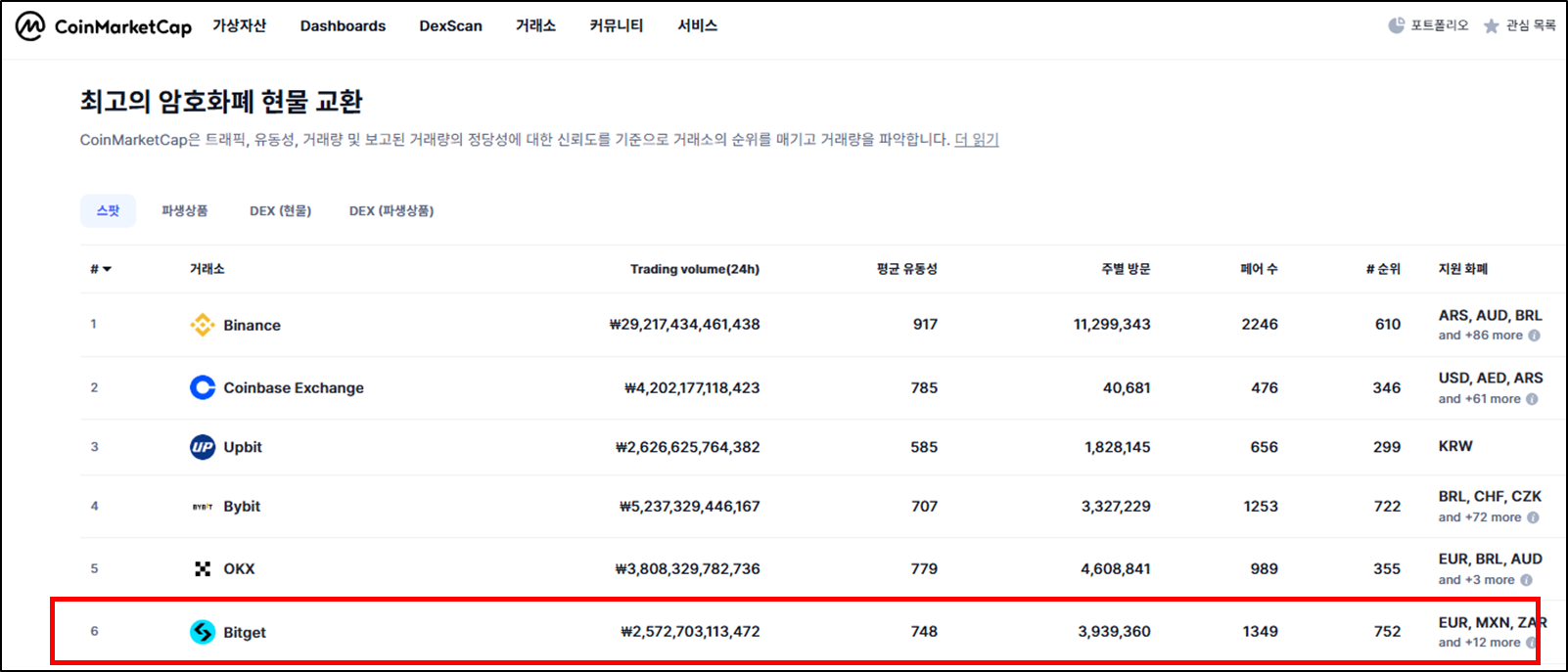The width and height of the screenshot is (1568, 672).
Task: Click Bybit pair count 1253
Action: pos(1261,507)
